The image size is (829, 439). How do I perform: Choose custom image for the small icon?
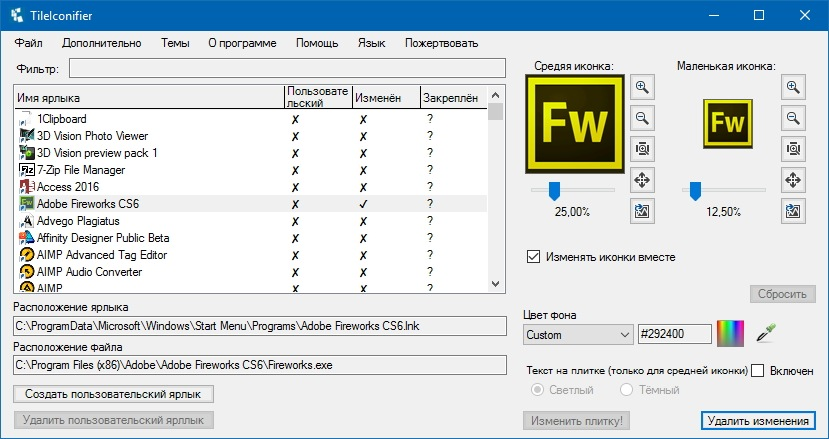[793, 211]
